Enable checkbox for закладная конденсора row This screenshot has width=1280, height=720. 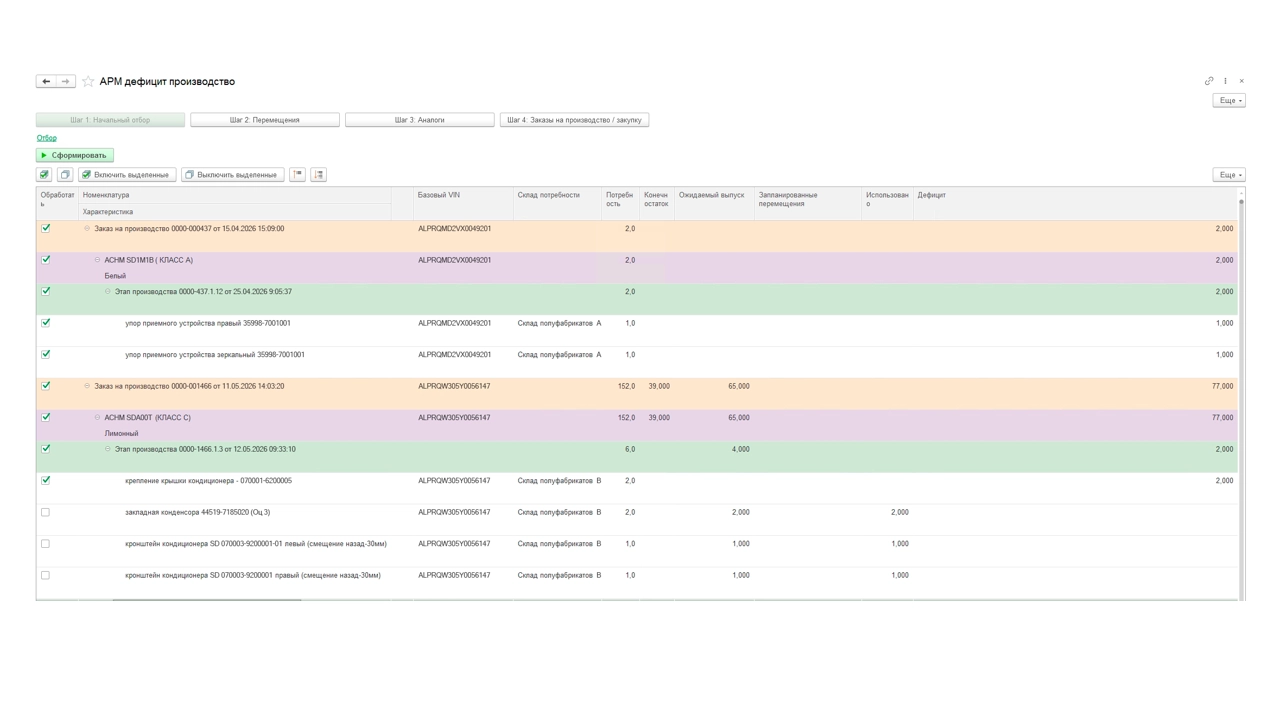pos(45,512)
